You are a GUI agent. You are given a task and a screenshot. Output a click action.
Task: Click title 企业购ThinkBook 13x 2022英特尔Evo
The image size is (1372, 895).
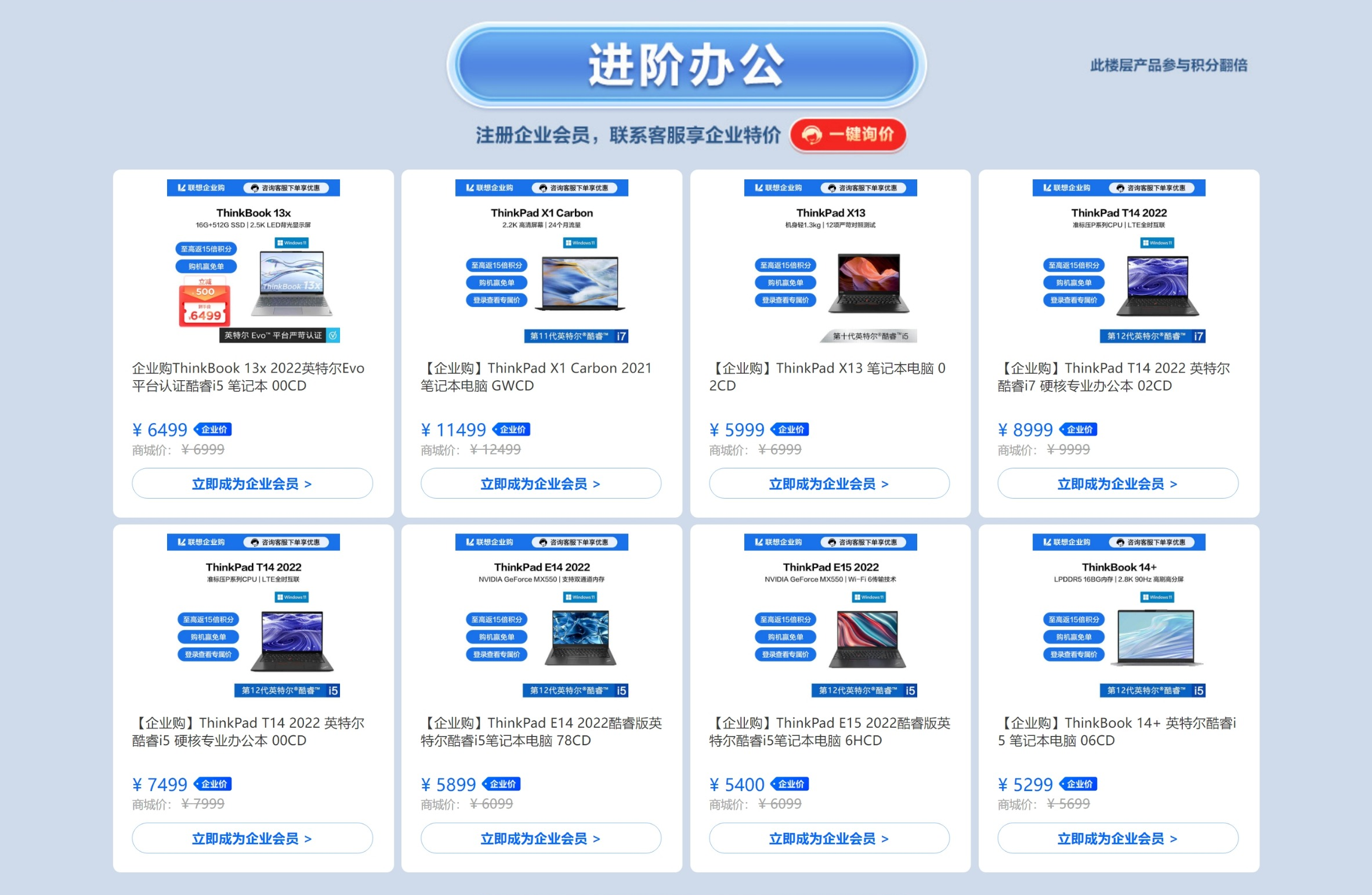click(x=248, y=377)
